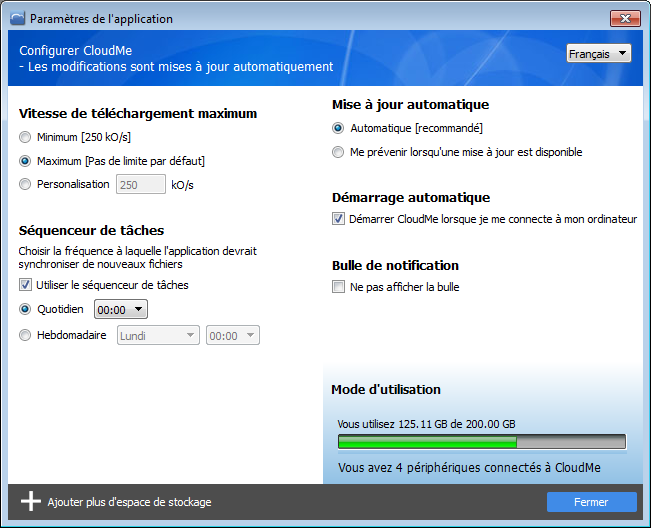Click 'Choisir la fréquence à laquelle' description text
Screen dimensions: 651x528
(137, 257)
